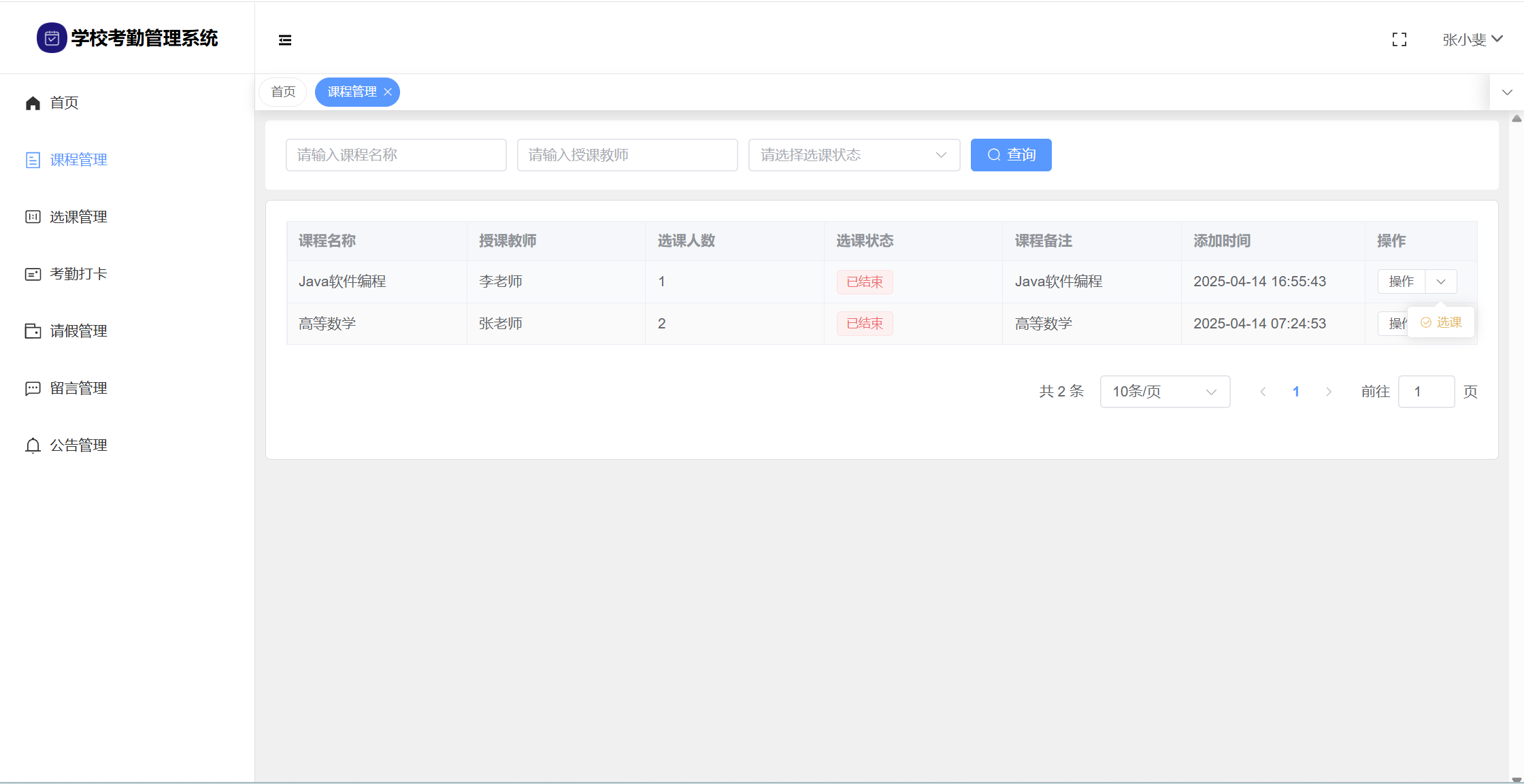Close the 课程管理 tab
This screenshot has height=784, width=1524.
388,92
